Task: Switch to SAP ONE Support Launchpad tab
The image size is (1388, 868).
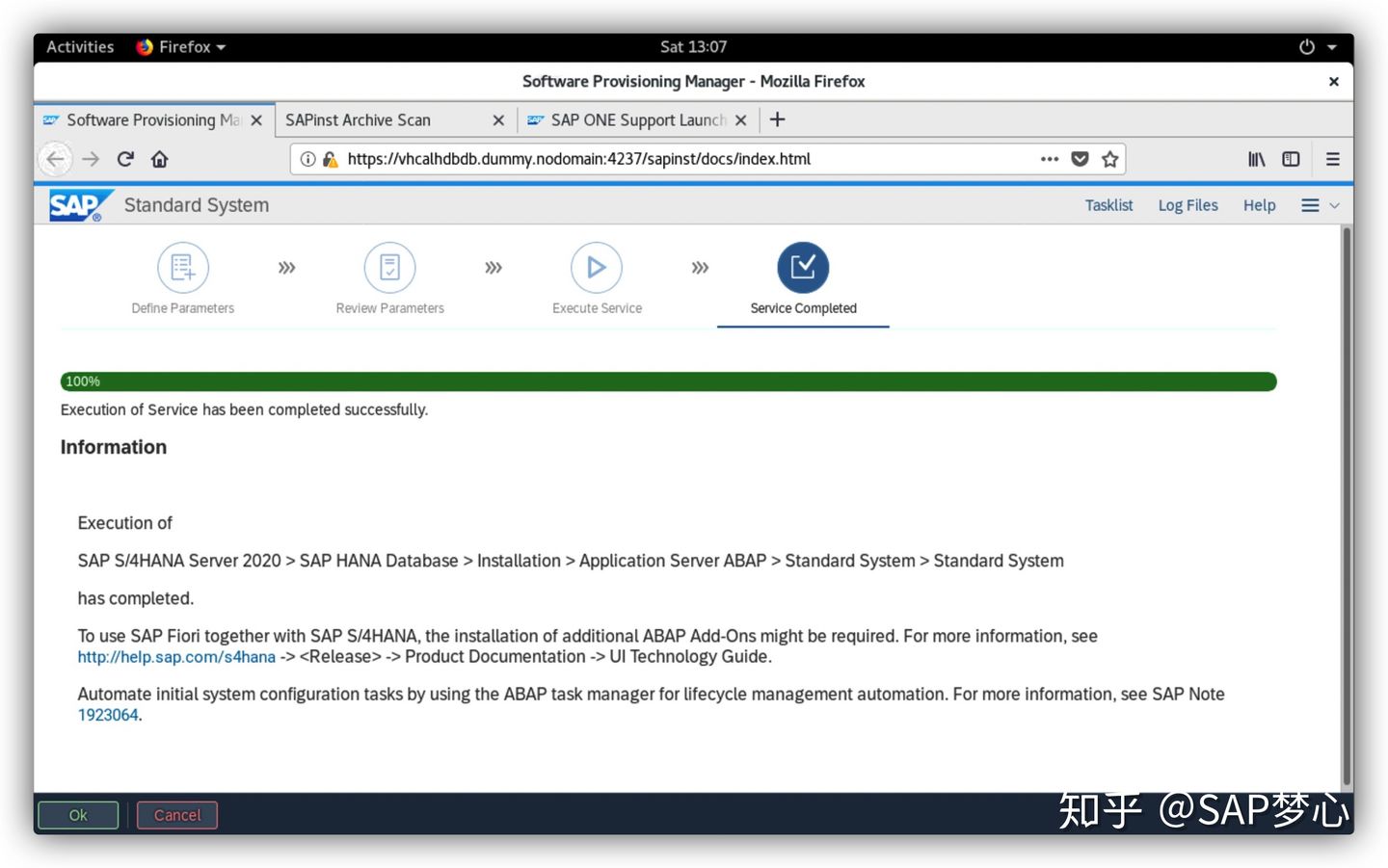Action: (x=638, y=120)
